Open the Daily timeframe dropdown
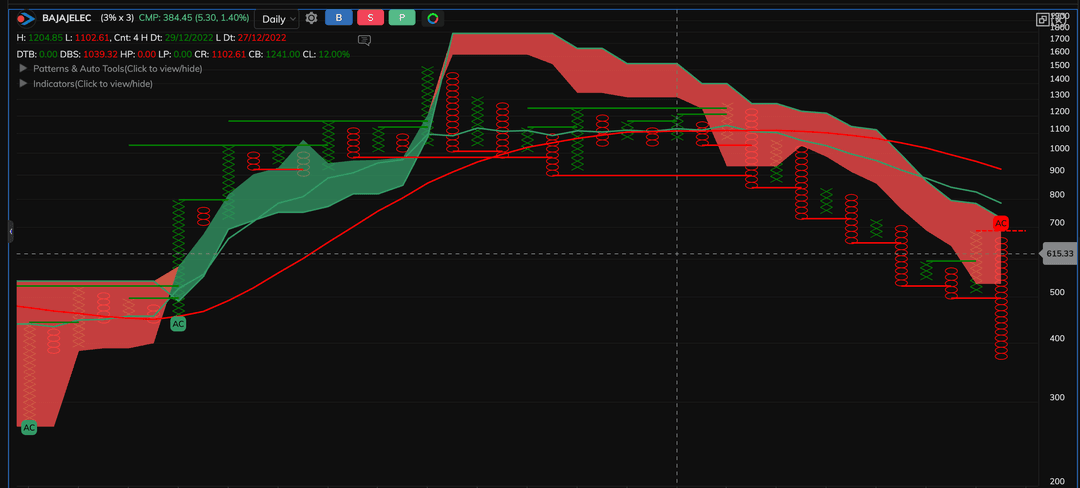The image size is (1080, 488). [x=278, y=18]
